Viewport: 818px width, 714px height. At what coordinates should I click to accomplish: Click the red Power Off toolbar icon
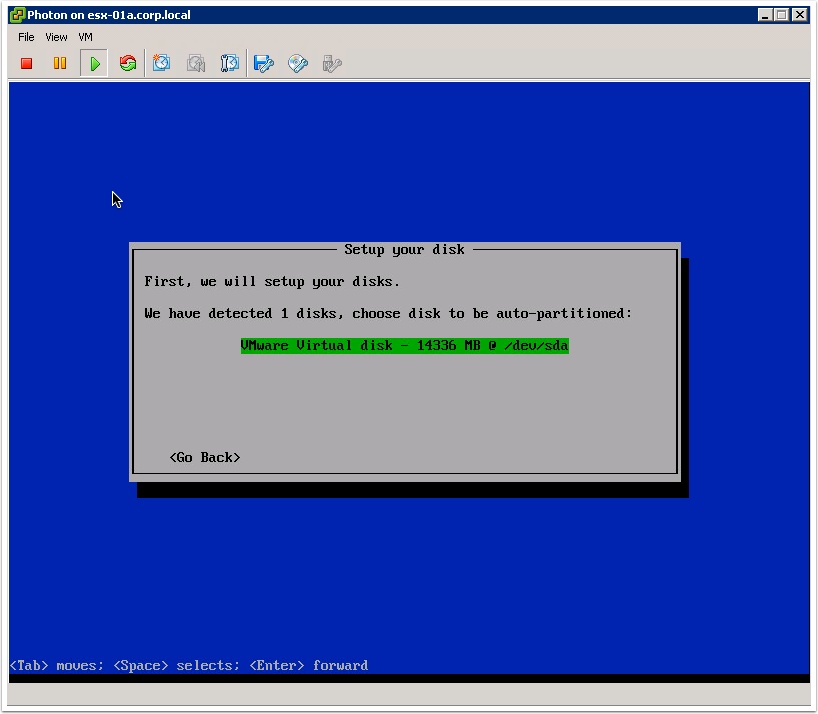point(27,64)
